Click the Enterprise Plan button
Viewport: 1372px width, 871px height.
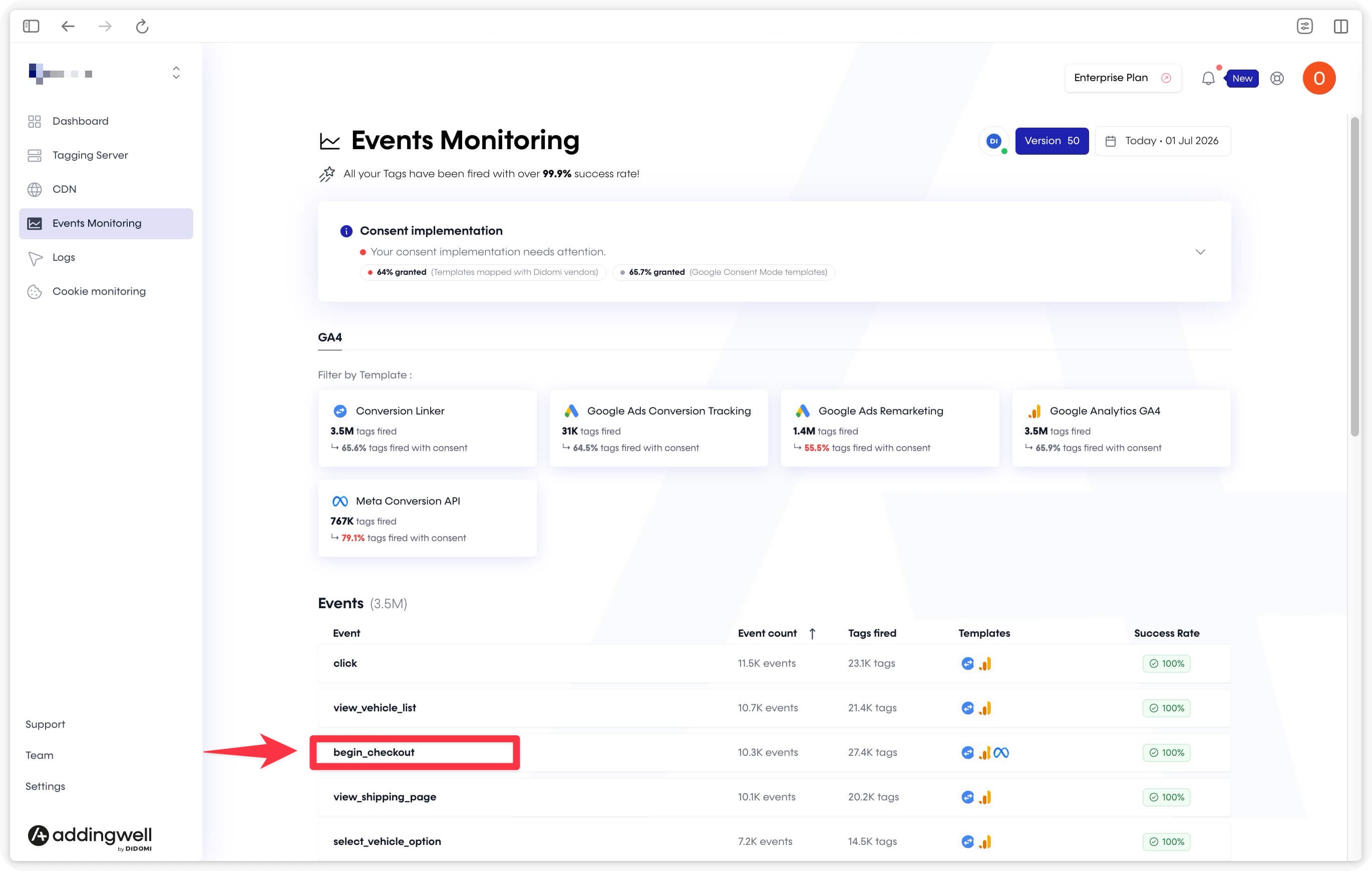click(1123, 78)
